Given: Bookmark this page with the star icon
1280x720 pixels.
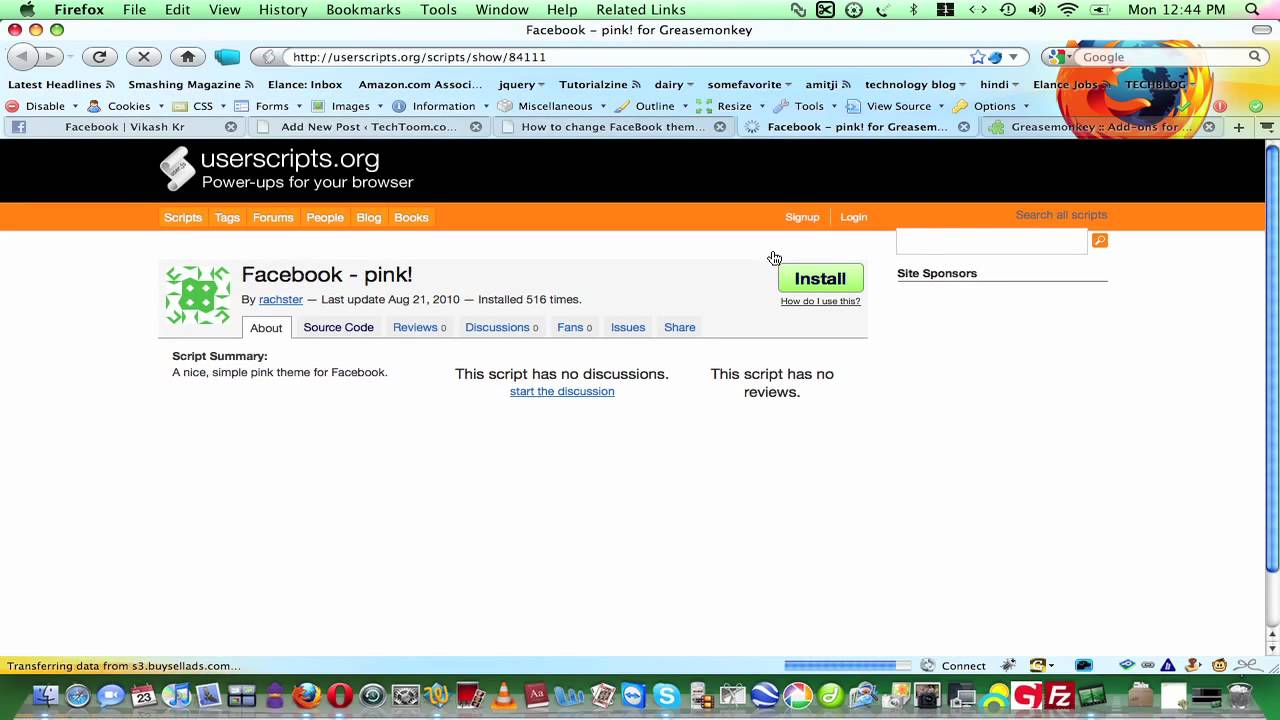Looking at the screenshot, I should coord(977,57).
